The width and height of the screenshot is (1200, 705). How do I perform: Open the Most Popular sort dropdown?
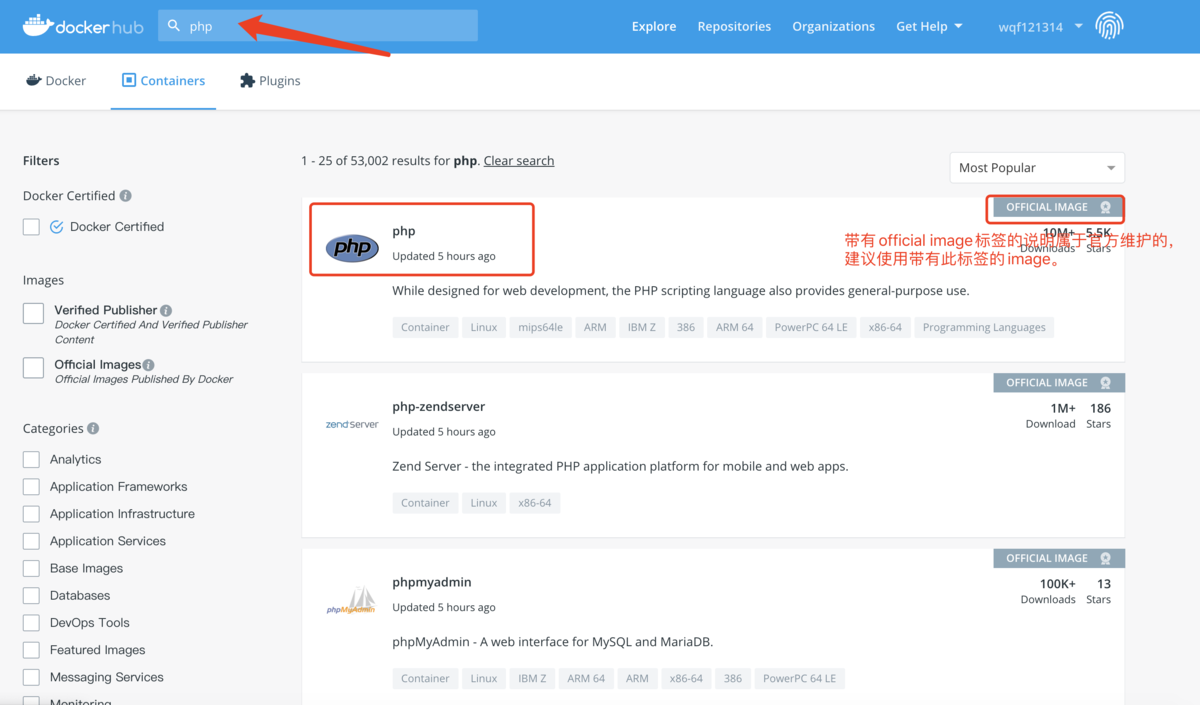(1037, 168)
